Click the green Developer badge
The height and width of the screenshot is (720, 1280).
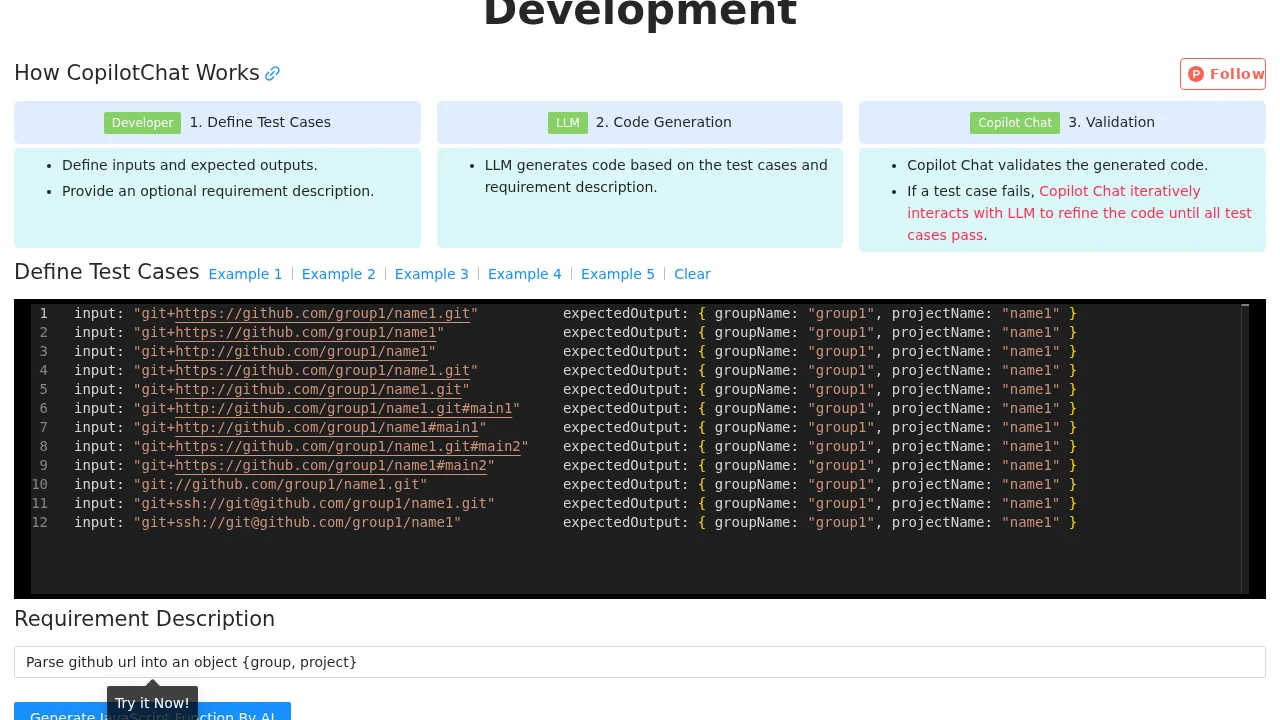(142, 123)
